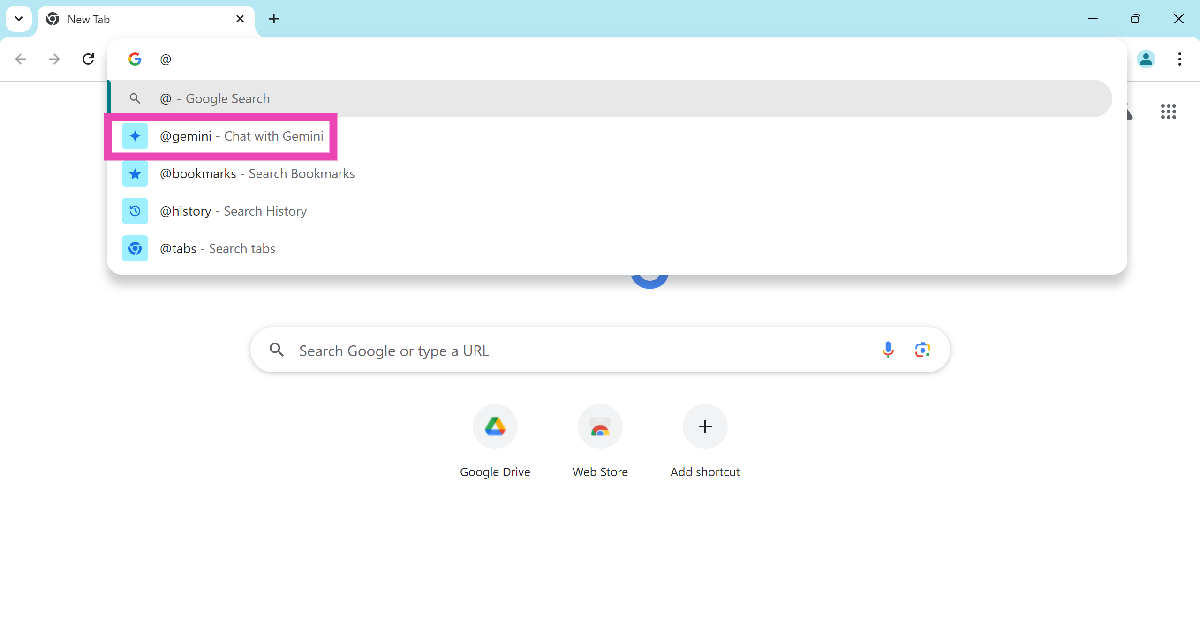
Task: Reload the page
Action: 88,59
